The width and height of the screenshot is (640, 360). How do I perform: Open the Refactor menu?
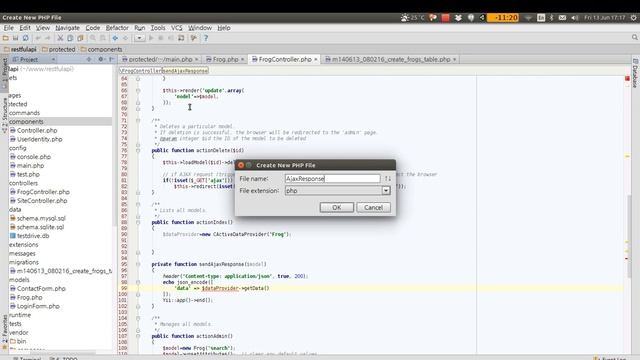[x=117, y=28]
